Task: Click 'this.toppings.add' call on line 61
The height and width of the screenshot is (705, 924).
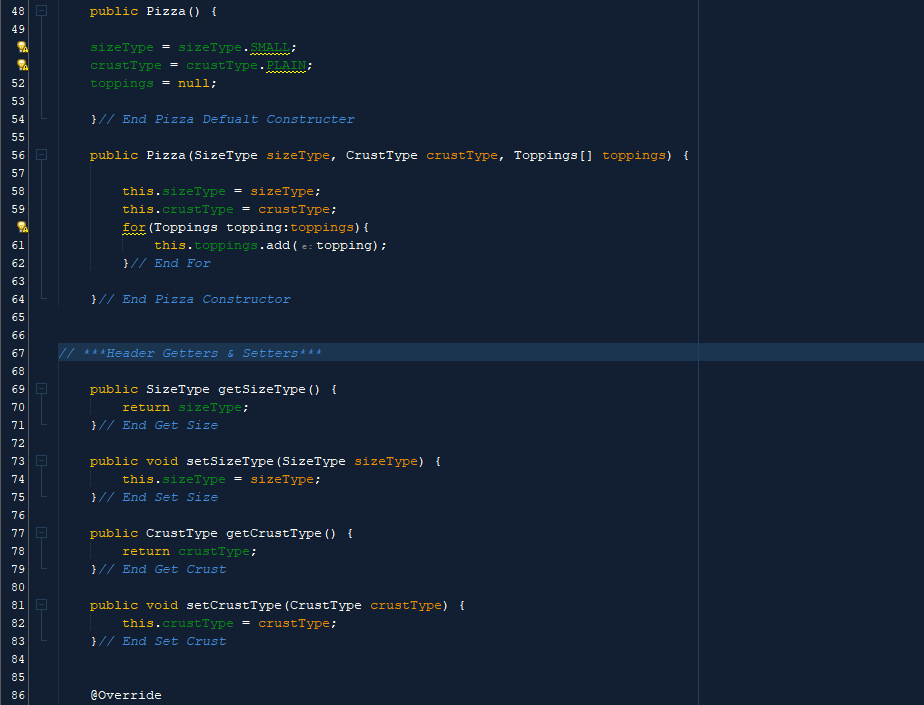Action: pos(222,245)
